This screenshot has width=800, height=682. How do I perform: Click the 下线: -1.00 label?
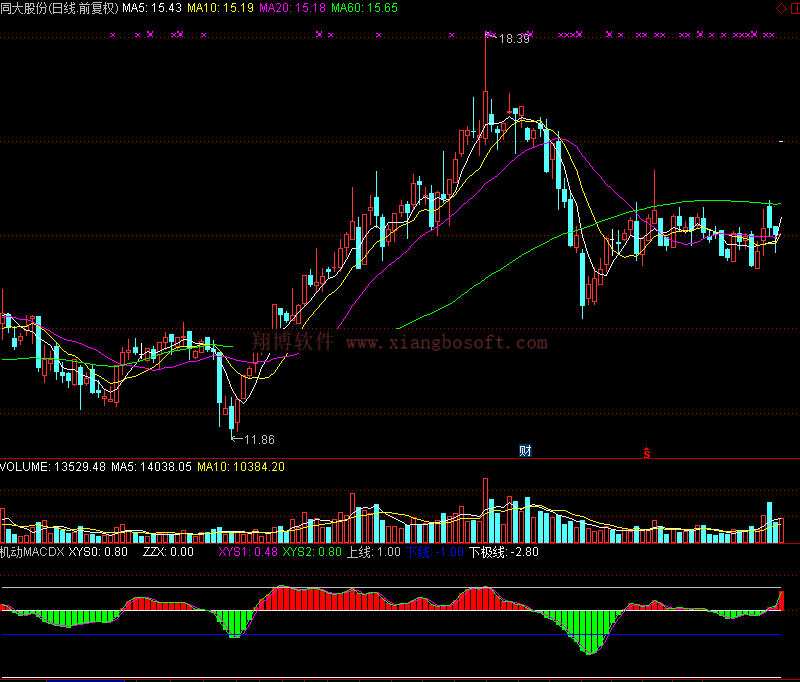(x=435, y=552)
